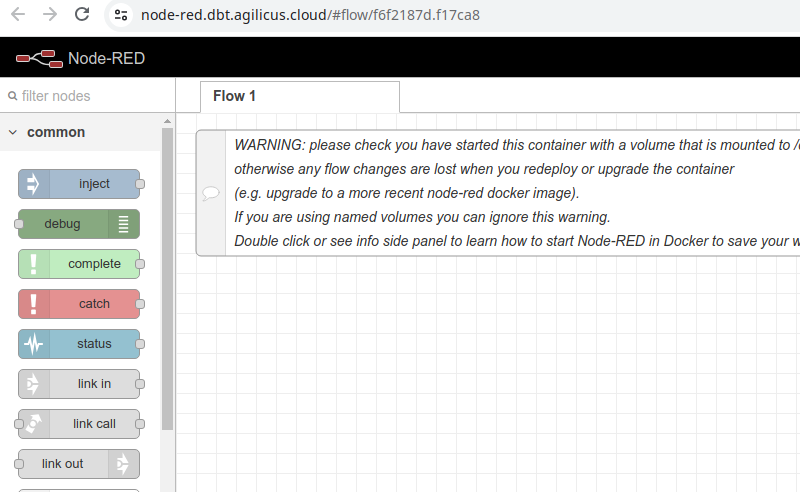The width and height of the screenshot is (800, 492).
Task: Click the status node output port
Action: [x=140, y=344]
